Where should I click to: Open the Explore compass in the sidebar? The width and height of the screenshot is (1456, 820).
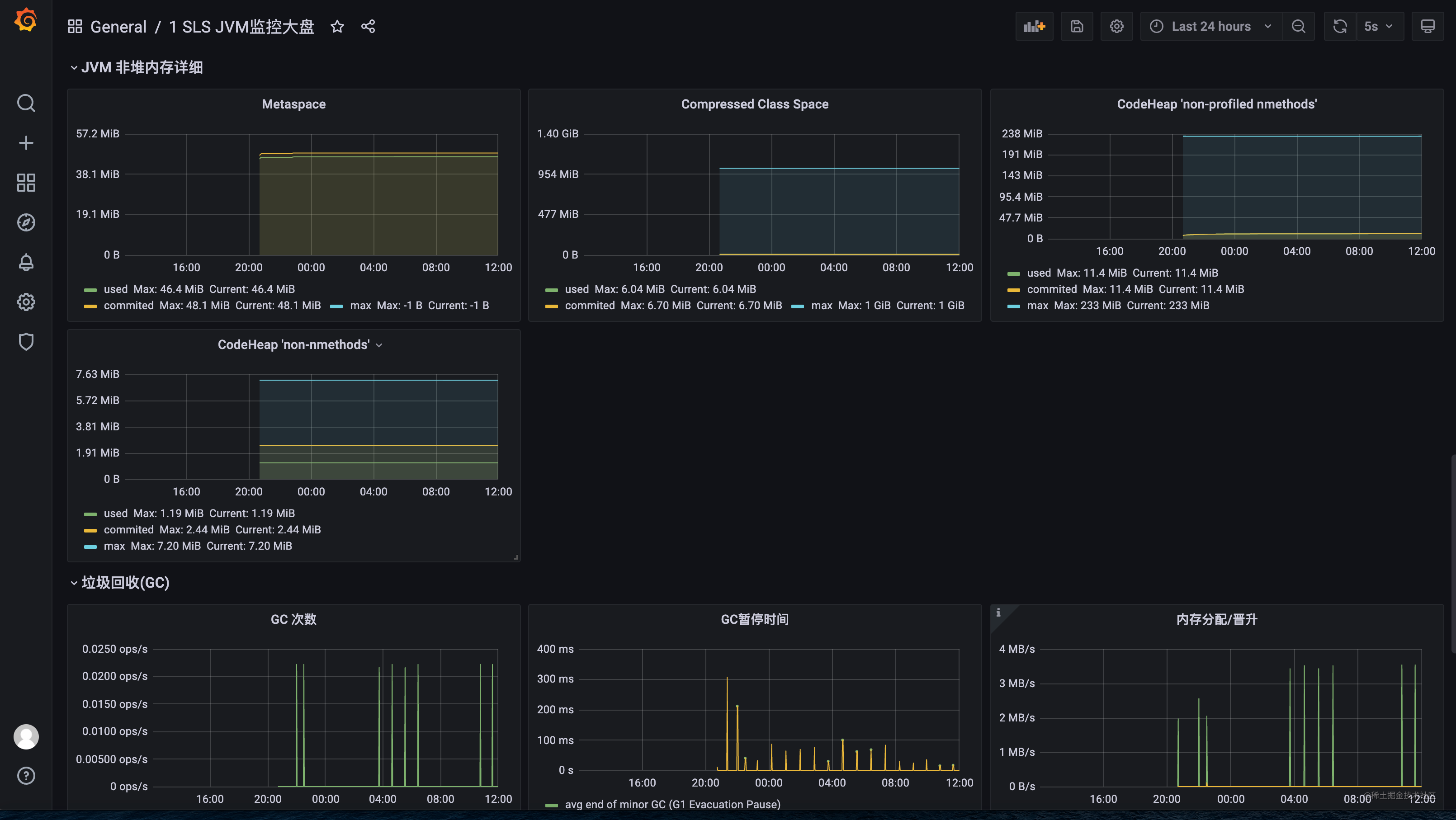[26, 223]
